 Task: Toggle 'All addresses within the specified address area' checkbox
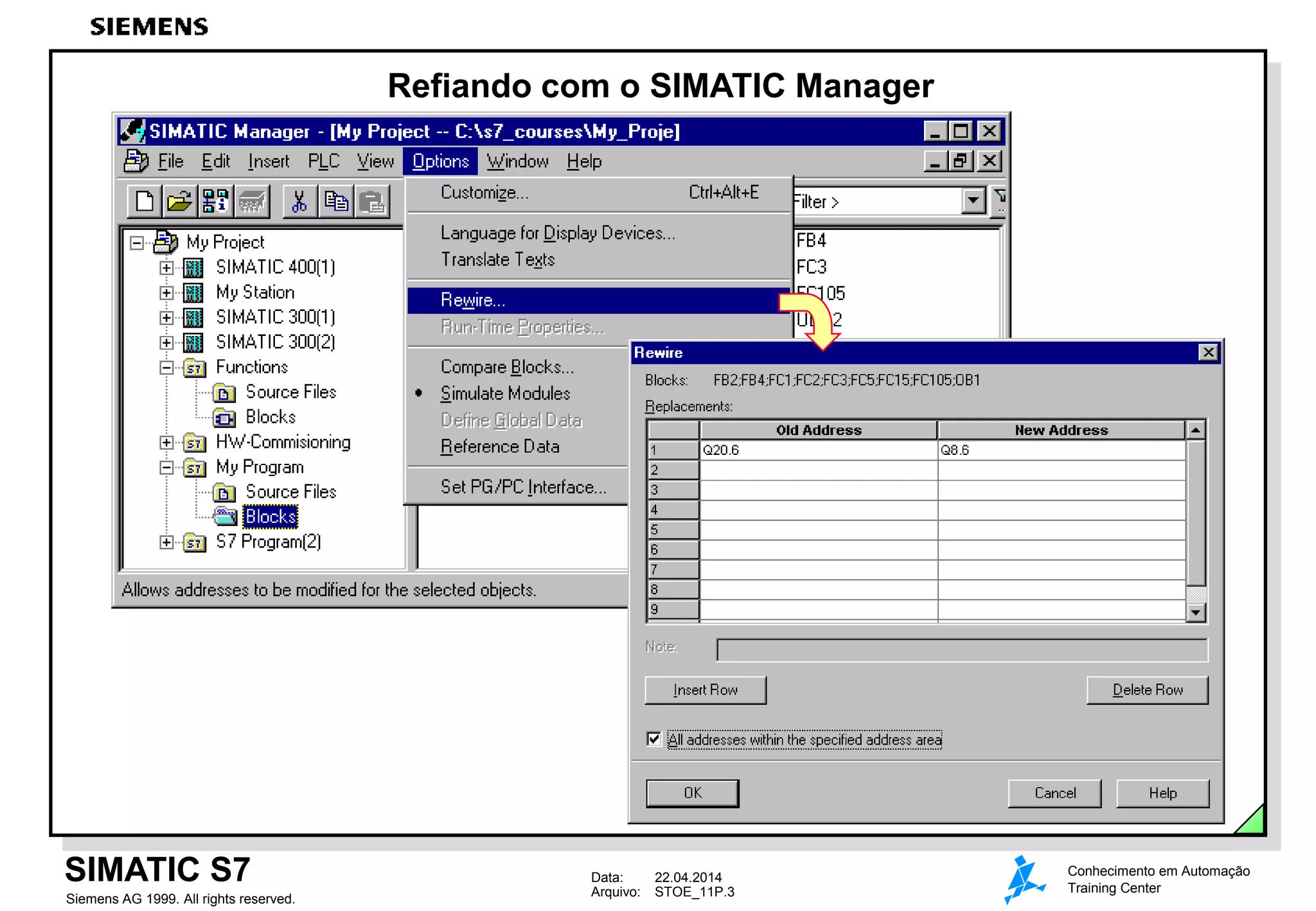654,739
